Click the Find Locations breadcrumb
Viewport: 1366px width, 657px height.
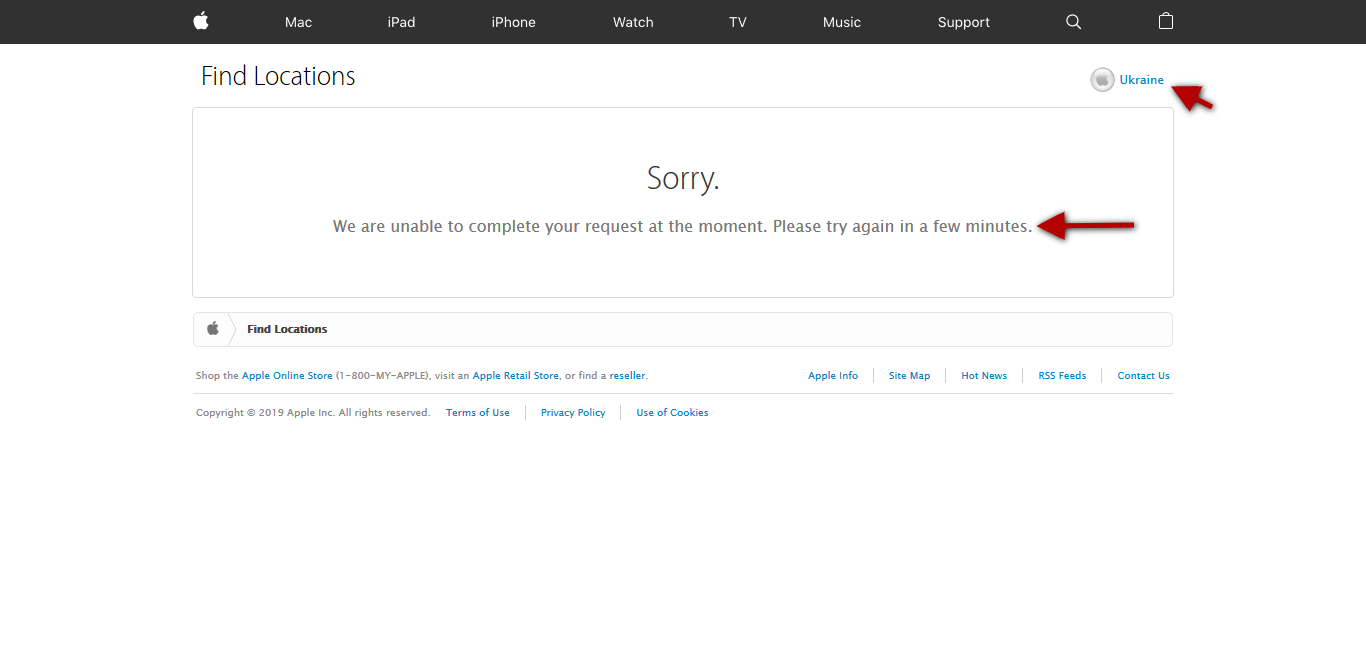pyautogui.click(x=287, y=329)
